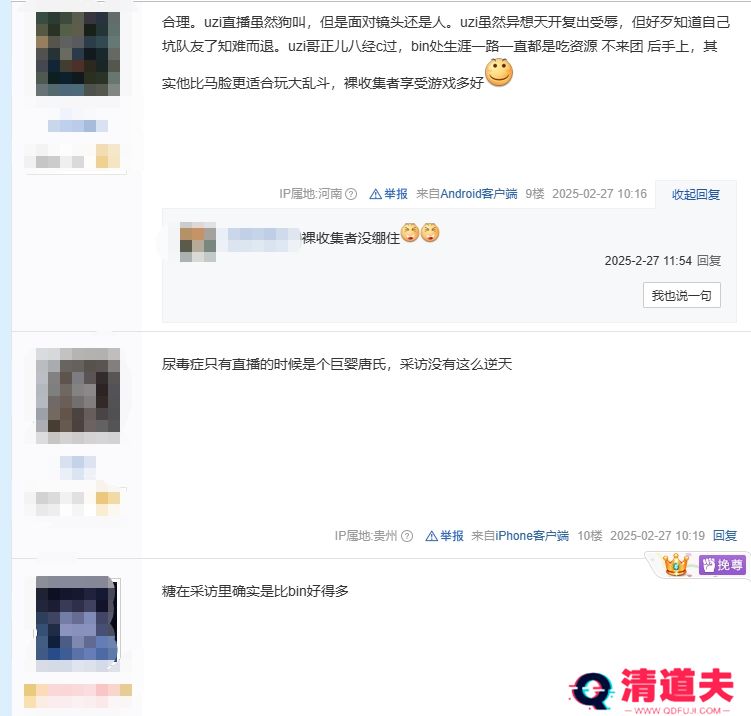
Task: Click the smiley emoji in floor 9 post
Action: coord(499,73)
